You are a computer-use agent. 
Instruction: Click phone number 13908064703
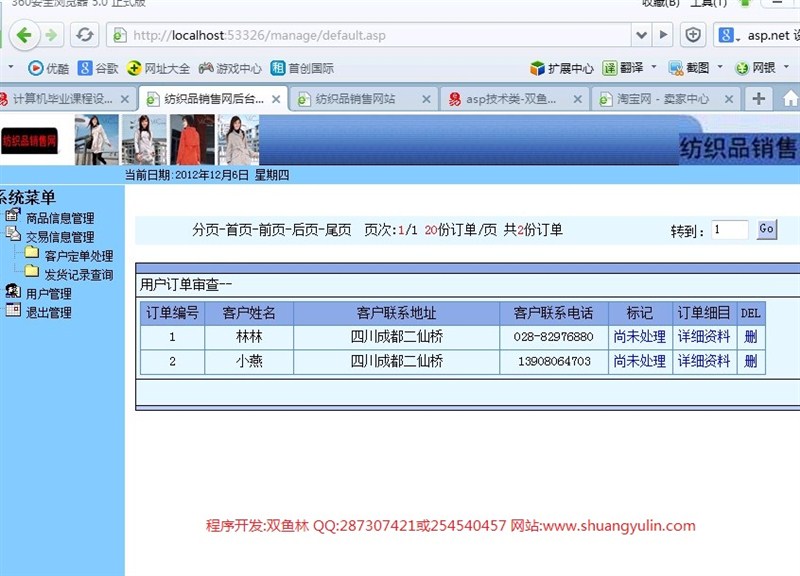click(x=554, y=361)
